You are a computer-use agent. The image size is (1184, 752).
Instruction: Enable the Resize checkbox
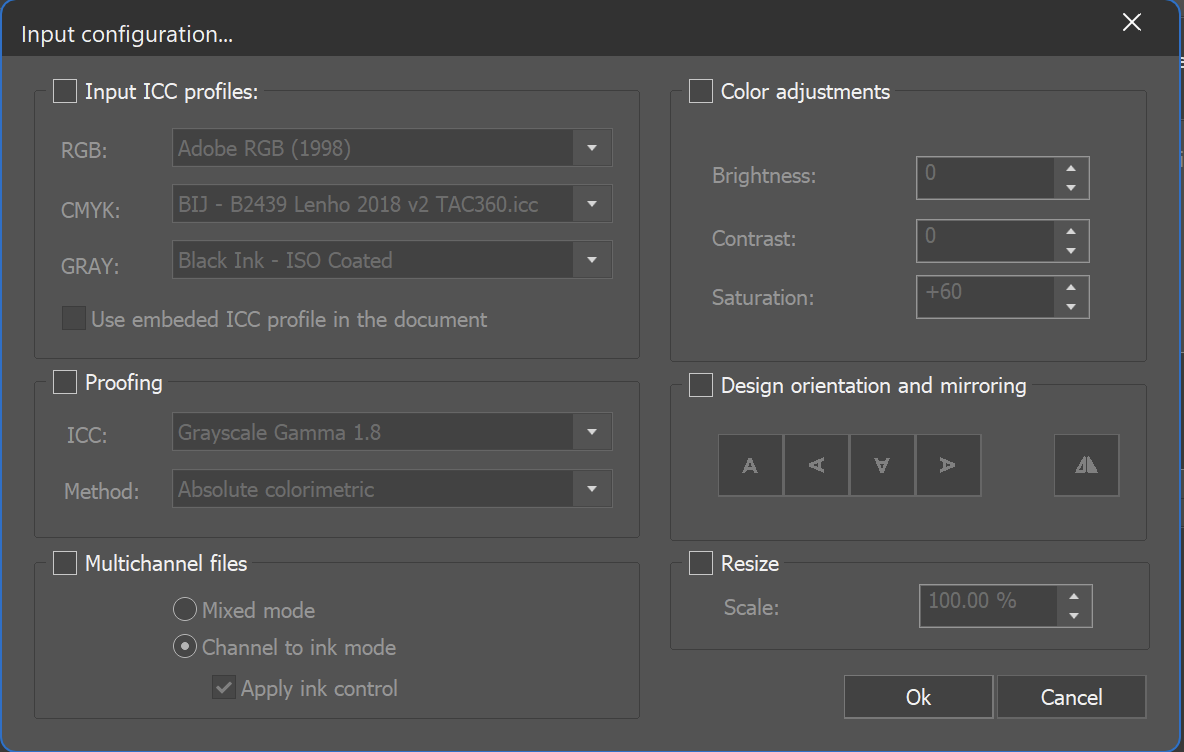pos(701,563)
